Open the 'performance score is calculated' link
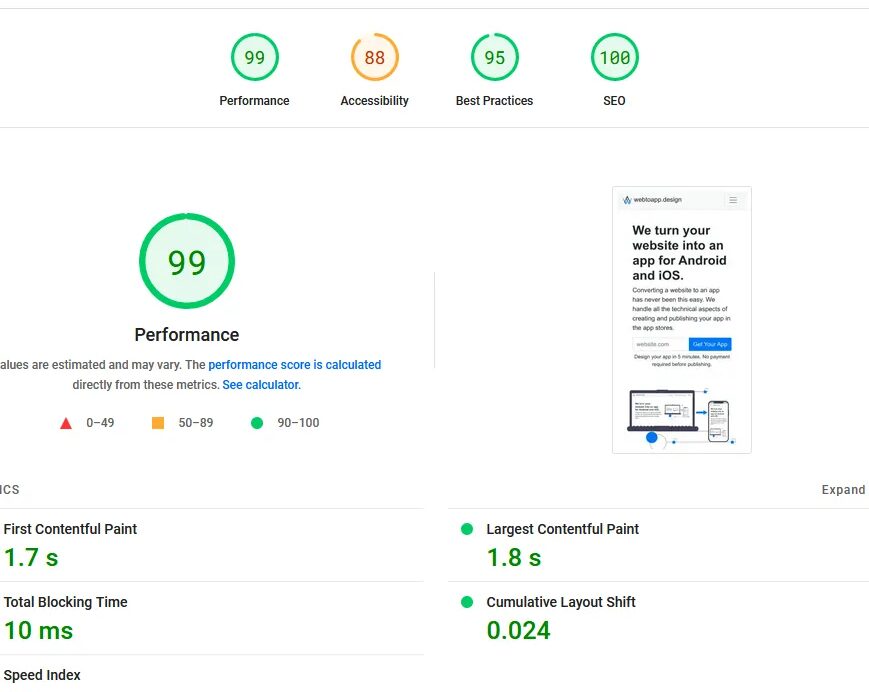 (295, 365)
